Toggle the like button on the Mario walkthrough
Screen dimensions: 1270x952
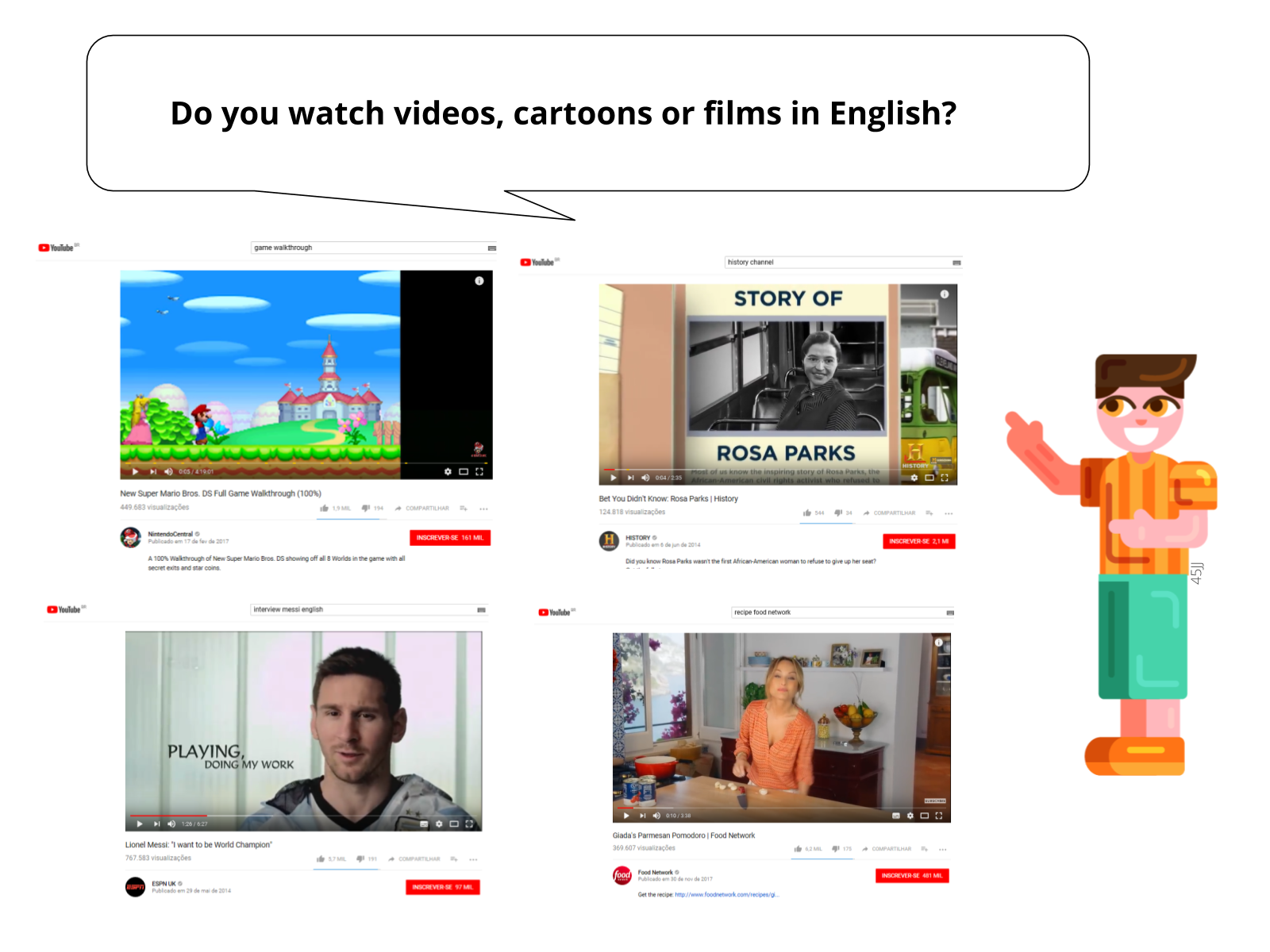(x=325, y=508)
